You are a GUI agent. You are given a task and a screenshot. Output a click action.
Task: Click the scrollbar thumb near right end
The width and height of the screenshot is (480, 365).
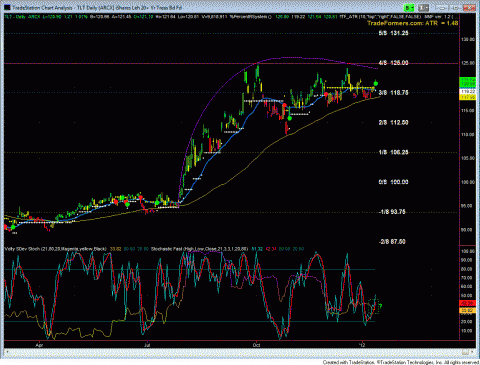(x=465, y=352)
